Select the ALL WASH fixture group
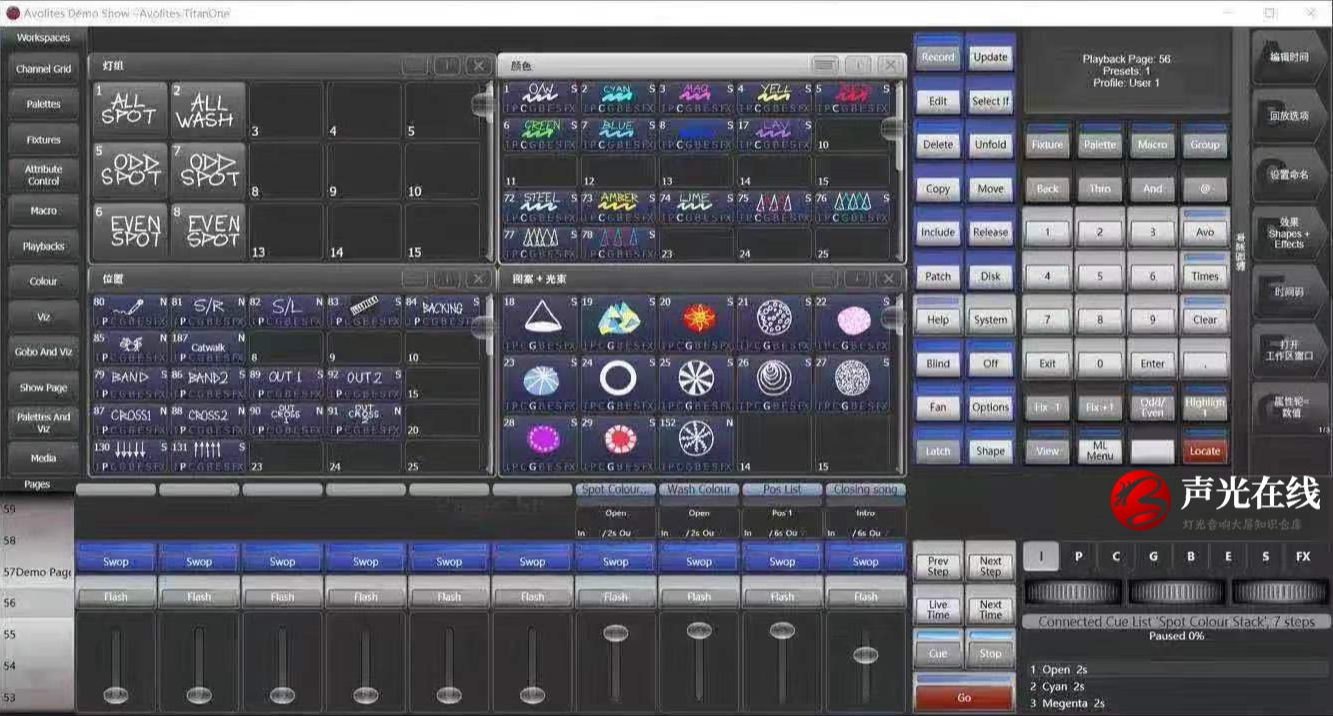The width and height of the screenshot is (1333, 716). (208, 109)
